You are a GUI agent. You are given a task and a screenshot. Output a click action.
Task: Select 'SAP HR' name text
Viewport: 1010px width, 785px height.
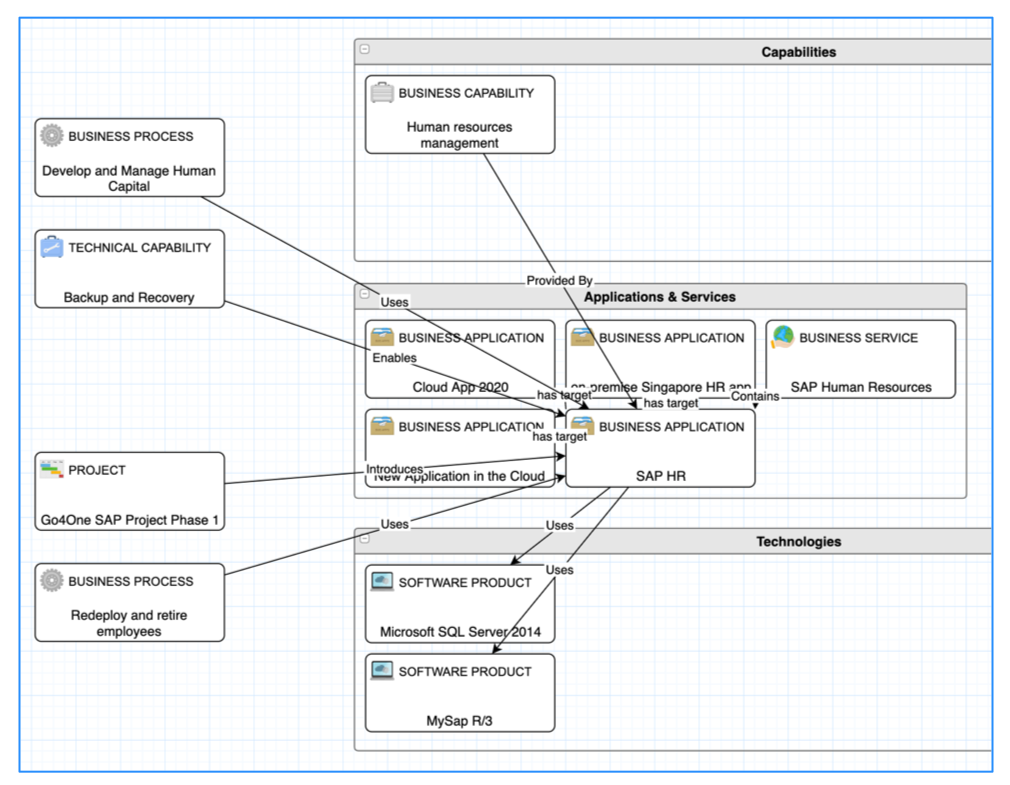click(x=660, y=476)
